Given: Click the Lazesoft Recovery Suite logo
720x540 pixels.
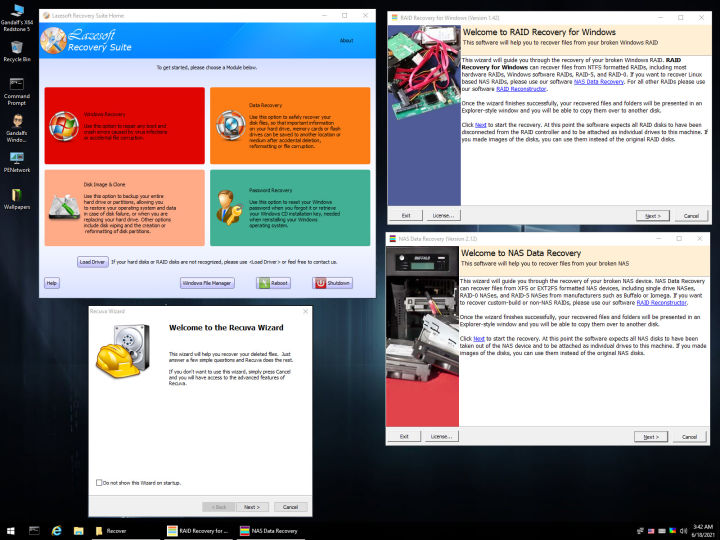Looking at the screenshot, I should click(86, 40).
